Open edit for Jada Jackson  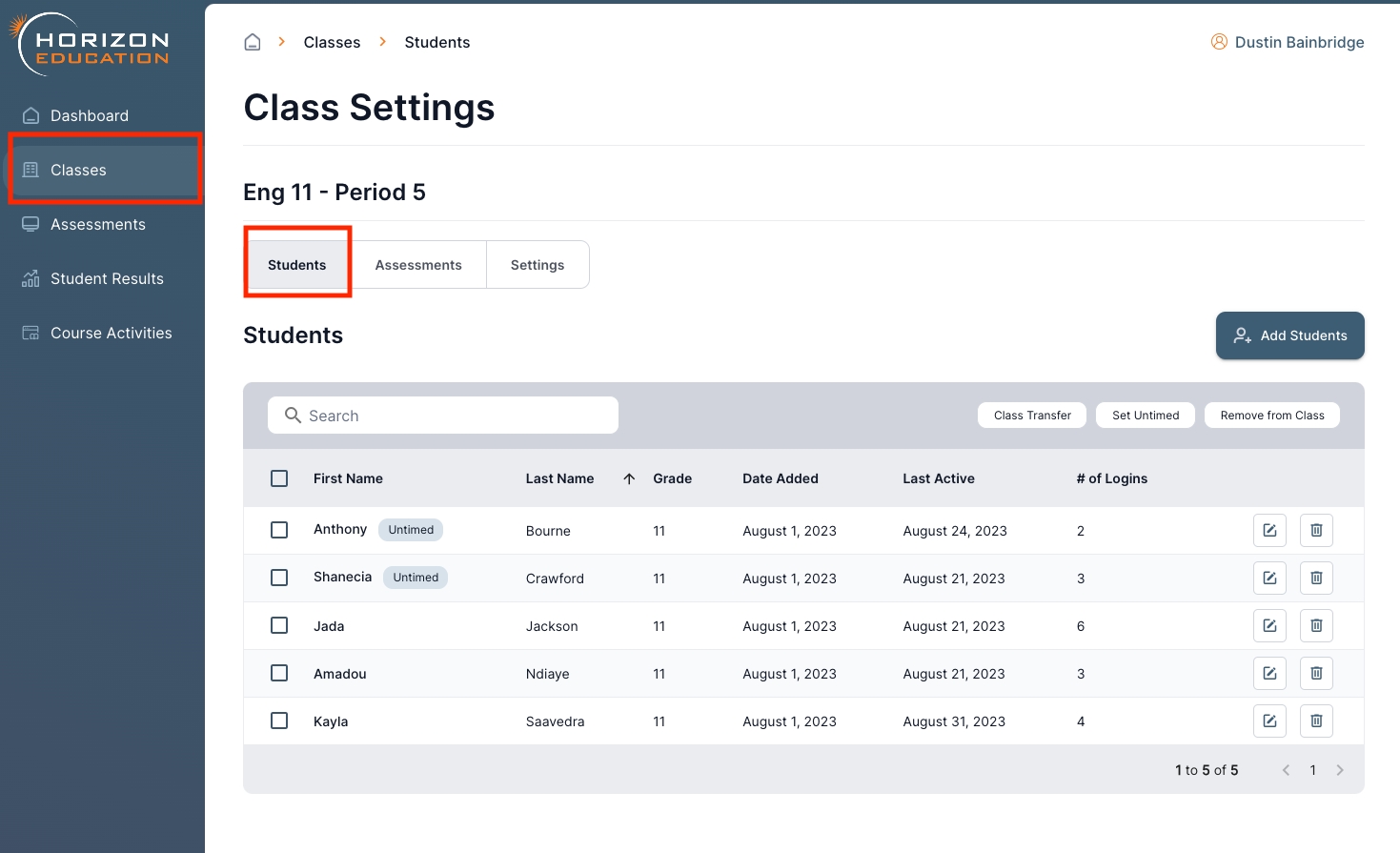[x=1269, y=626]
